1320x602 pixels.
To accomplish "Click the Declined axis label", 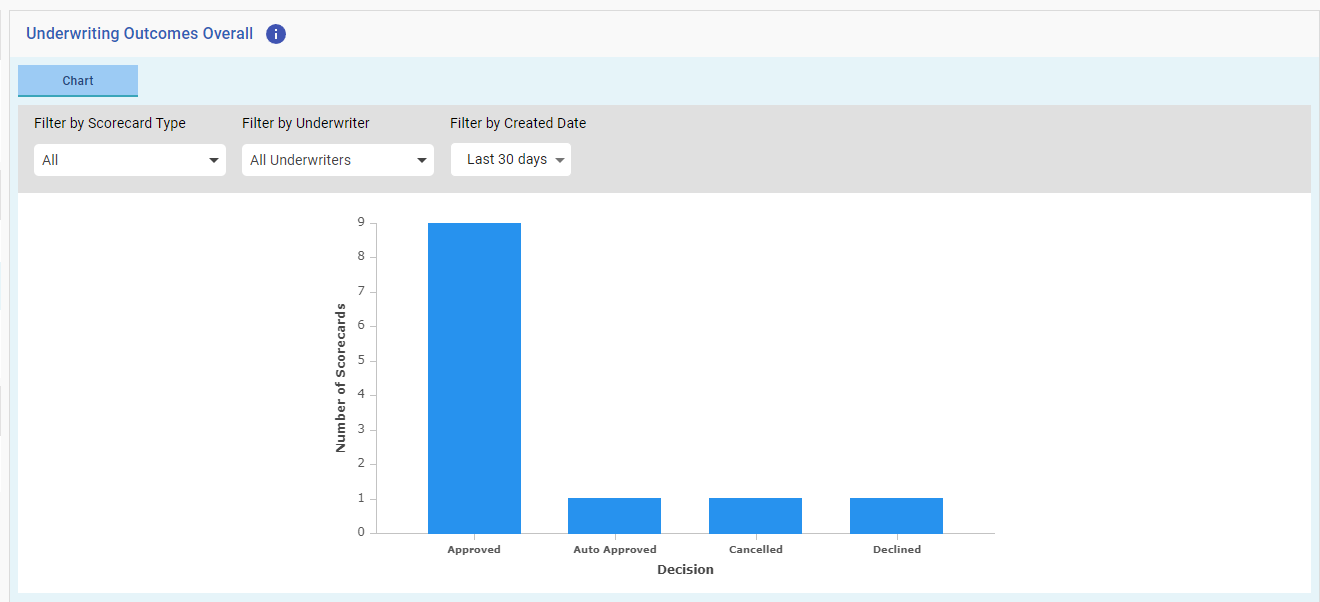I will (x=897, y=550).
